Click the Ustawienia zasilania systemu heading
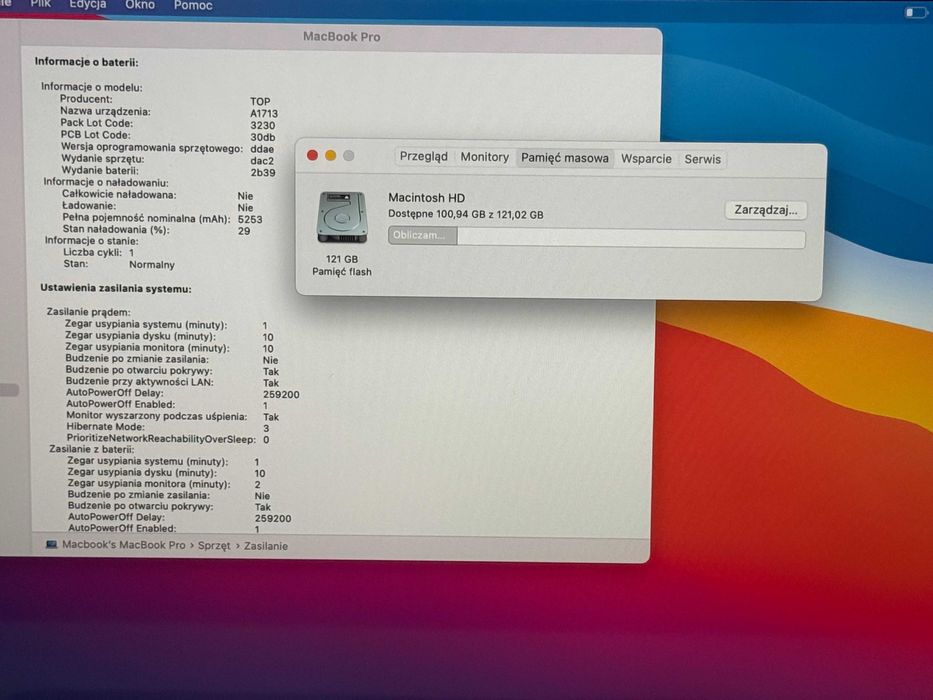 115,288
